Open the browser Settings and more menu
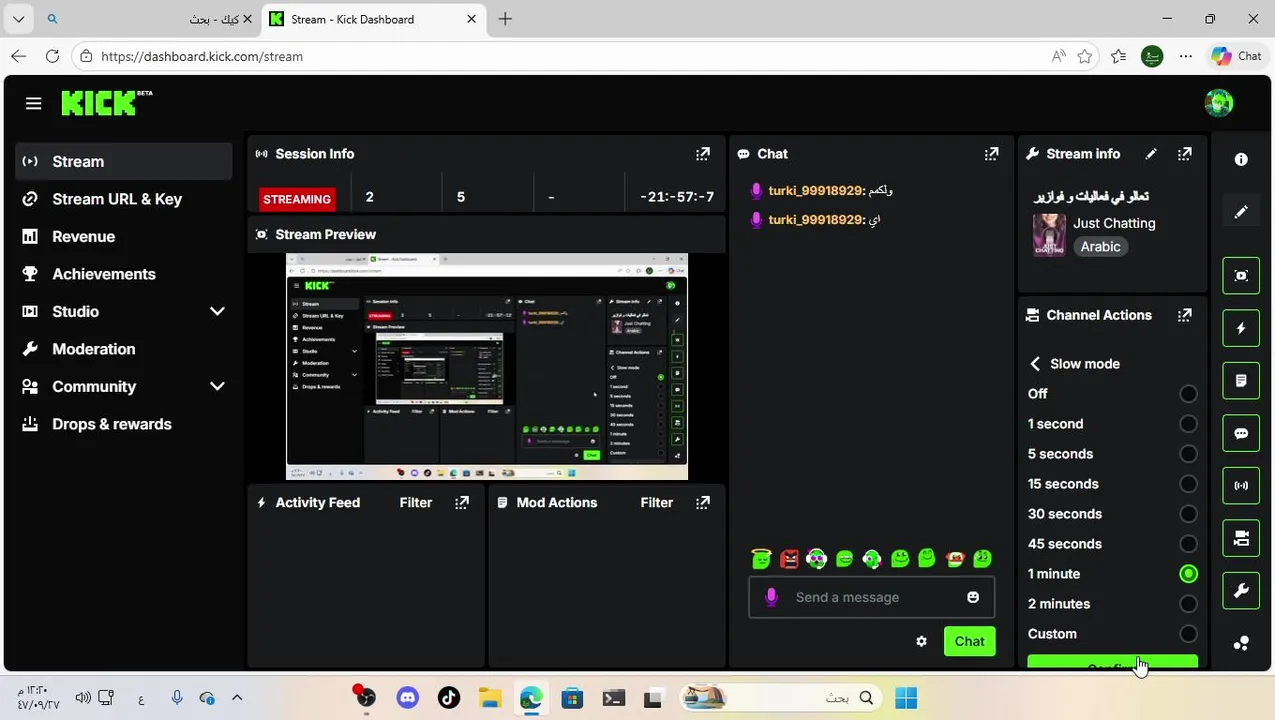 pyautogui.click(x=1186, y=56)
